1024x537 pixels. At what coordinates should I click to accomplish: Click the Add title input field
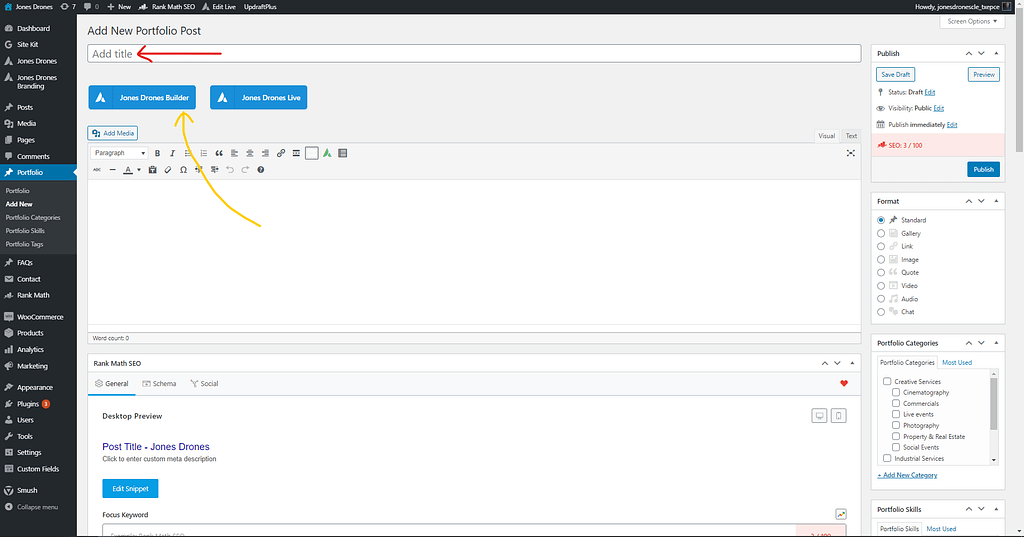click(x=474, y=54)
